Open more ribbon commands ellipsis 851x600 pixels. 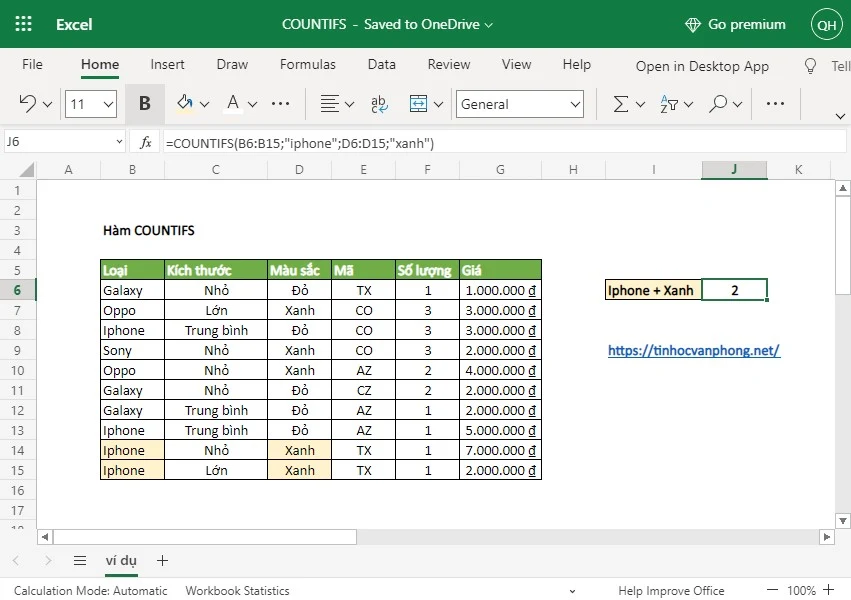click(x=775, y=103)
